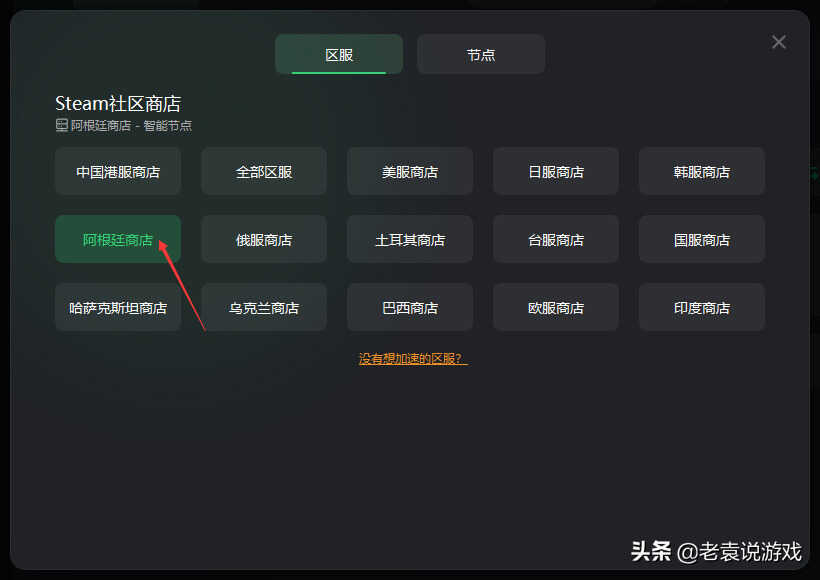The height and width of the screenshot is (580, 820).
Task: Choose 哈萨克斯坦商店 region
Action: tap(118, 308)
